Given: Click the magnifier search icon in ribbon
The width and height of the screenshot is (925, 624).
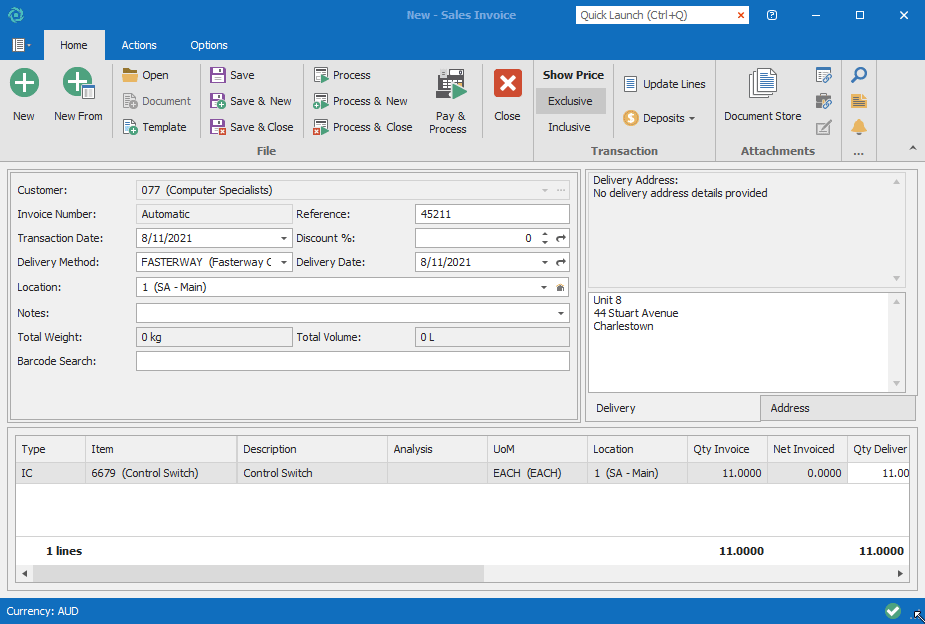Looking at the screenshot, I should (858, 75).
